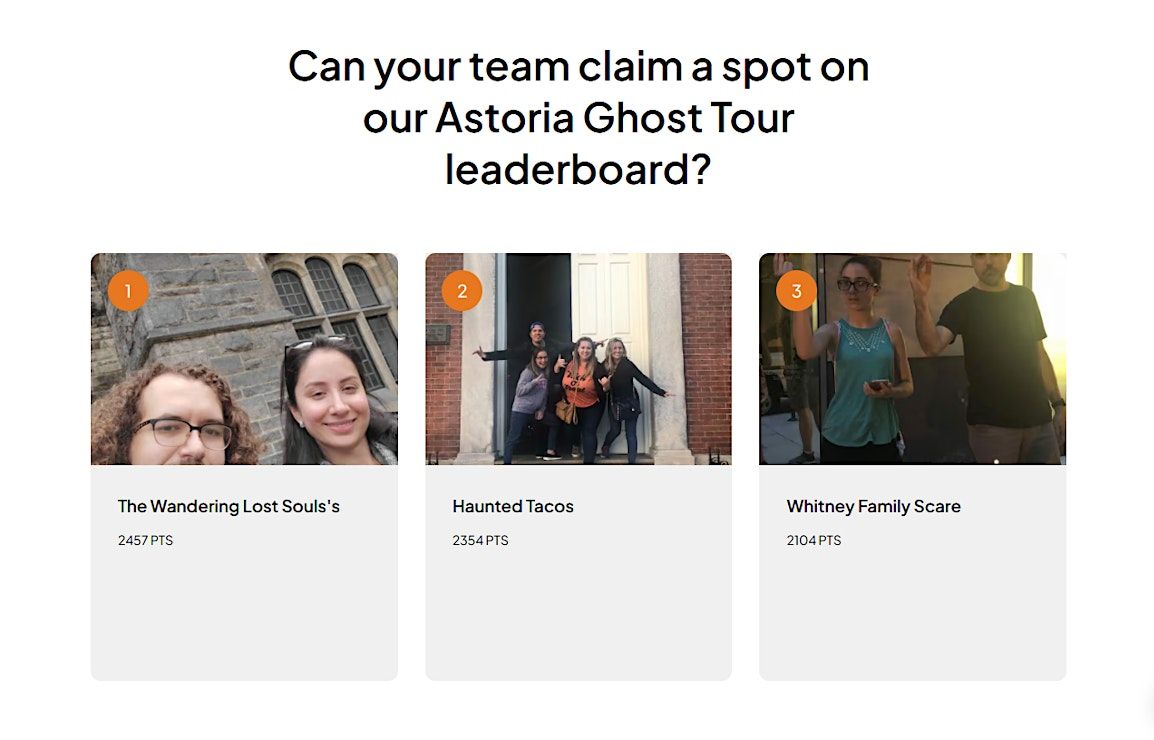Select the Whitney Family Scare team name

tap(874, 507)
